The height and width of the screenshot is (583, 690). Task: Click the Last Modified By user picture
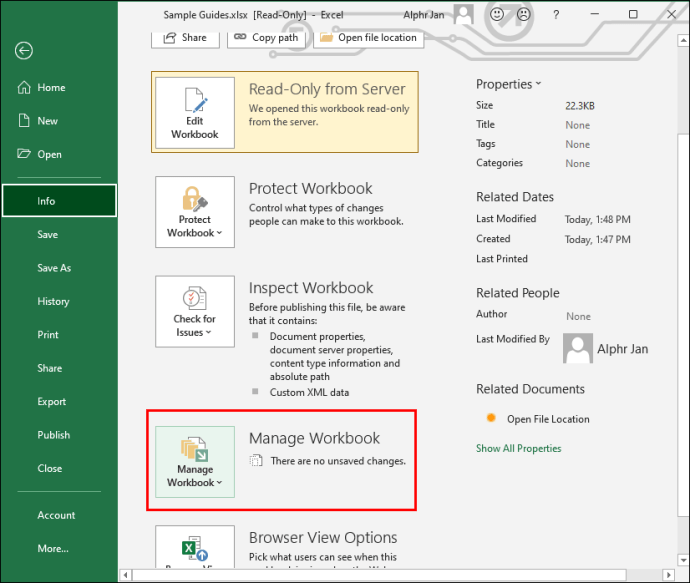(578, 348)
